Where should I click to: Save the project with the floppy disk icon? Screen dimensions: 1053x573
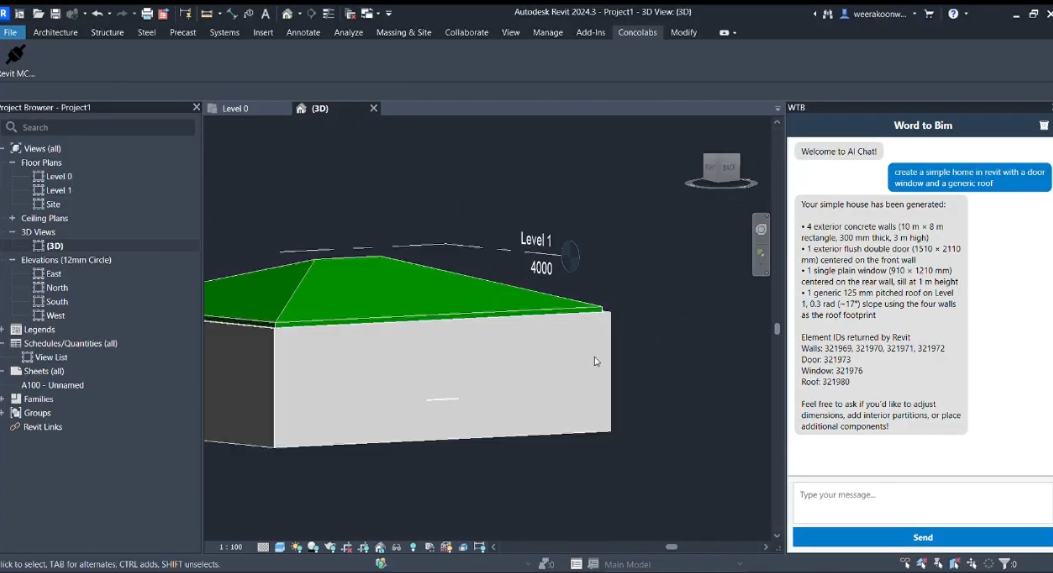coord(54,13)
